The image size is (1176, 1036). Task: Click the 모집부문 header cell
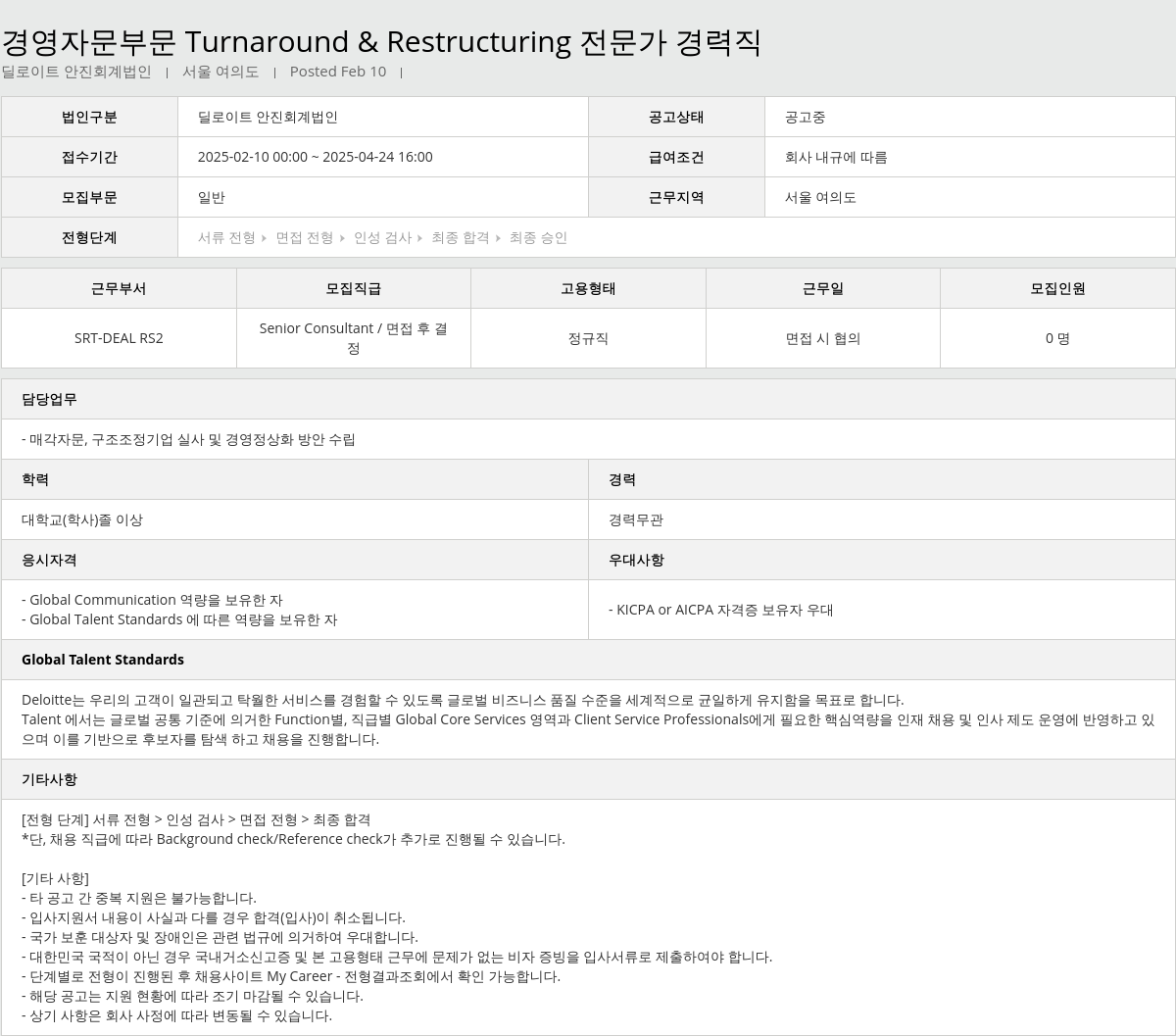pyautogui.click(x=89, y=197)
